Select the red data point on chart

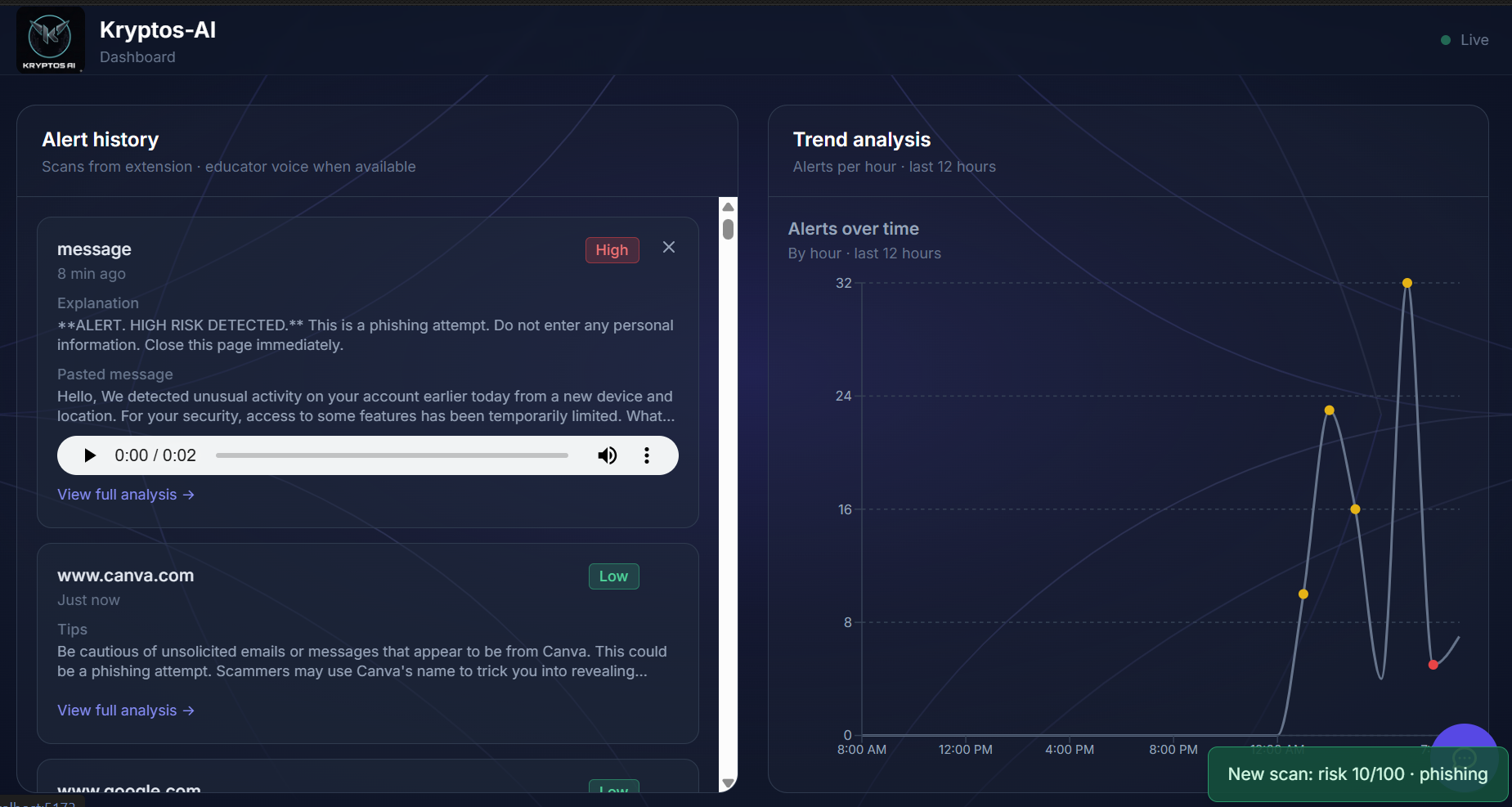point(1433,665)
